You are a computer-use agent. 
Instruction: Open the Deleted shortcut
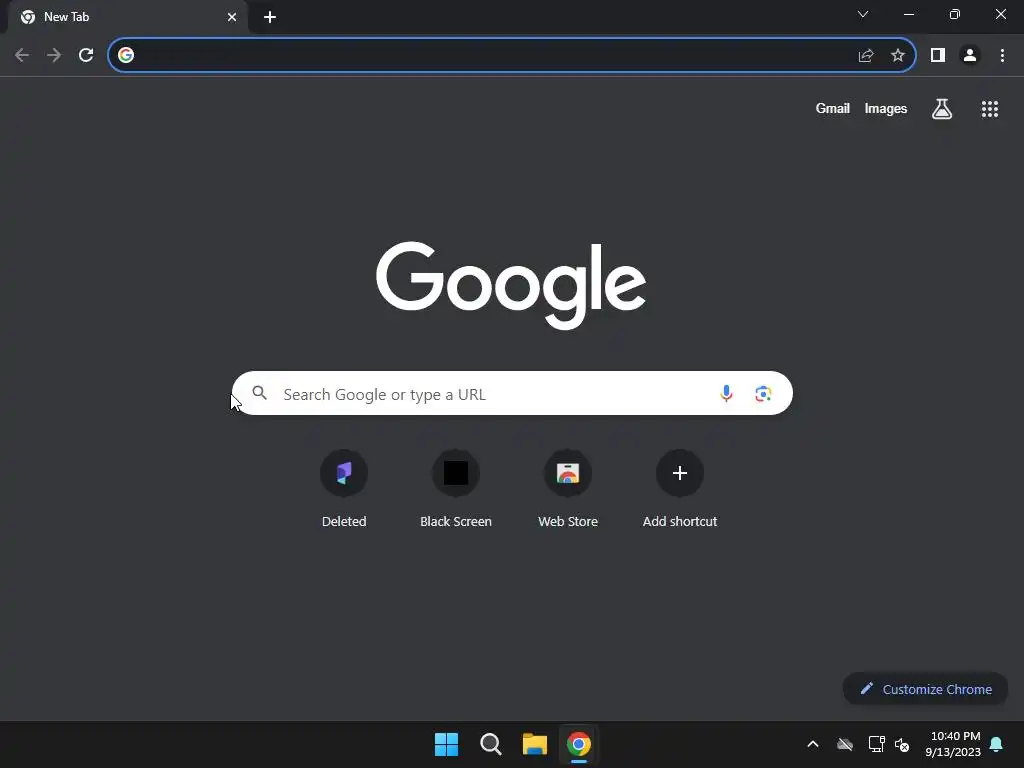click(344, 490)
